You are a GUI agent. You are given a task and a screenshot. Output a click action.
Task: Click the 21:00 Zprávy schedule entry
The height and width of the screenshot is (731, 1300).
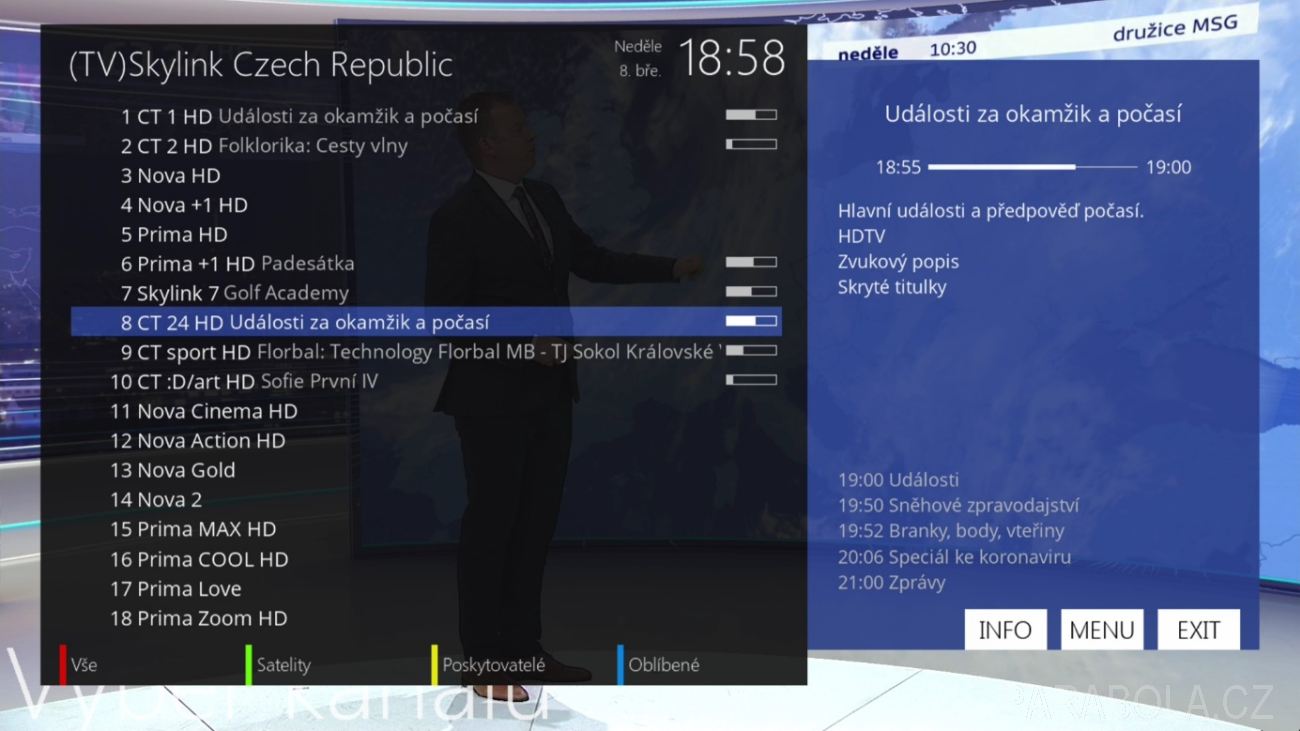coord(892,583)
